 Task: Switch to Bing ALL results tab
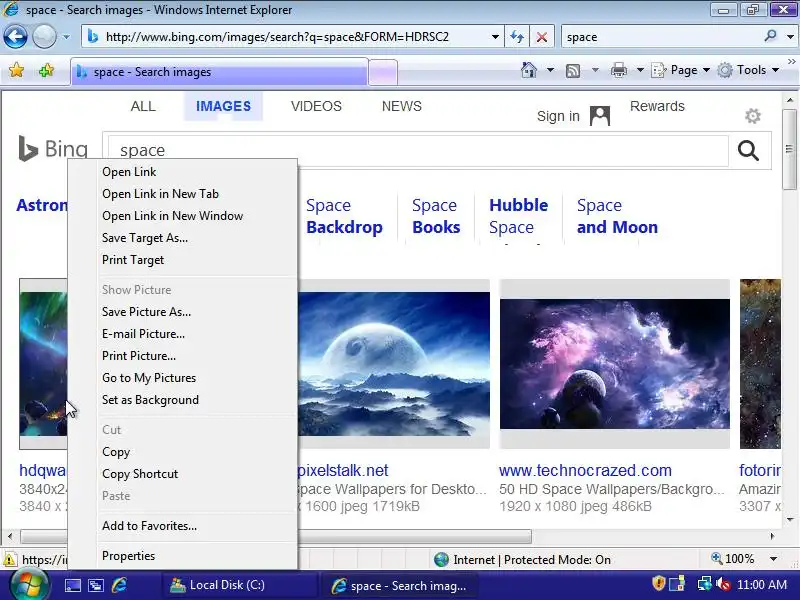point(143,106)
